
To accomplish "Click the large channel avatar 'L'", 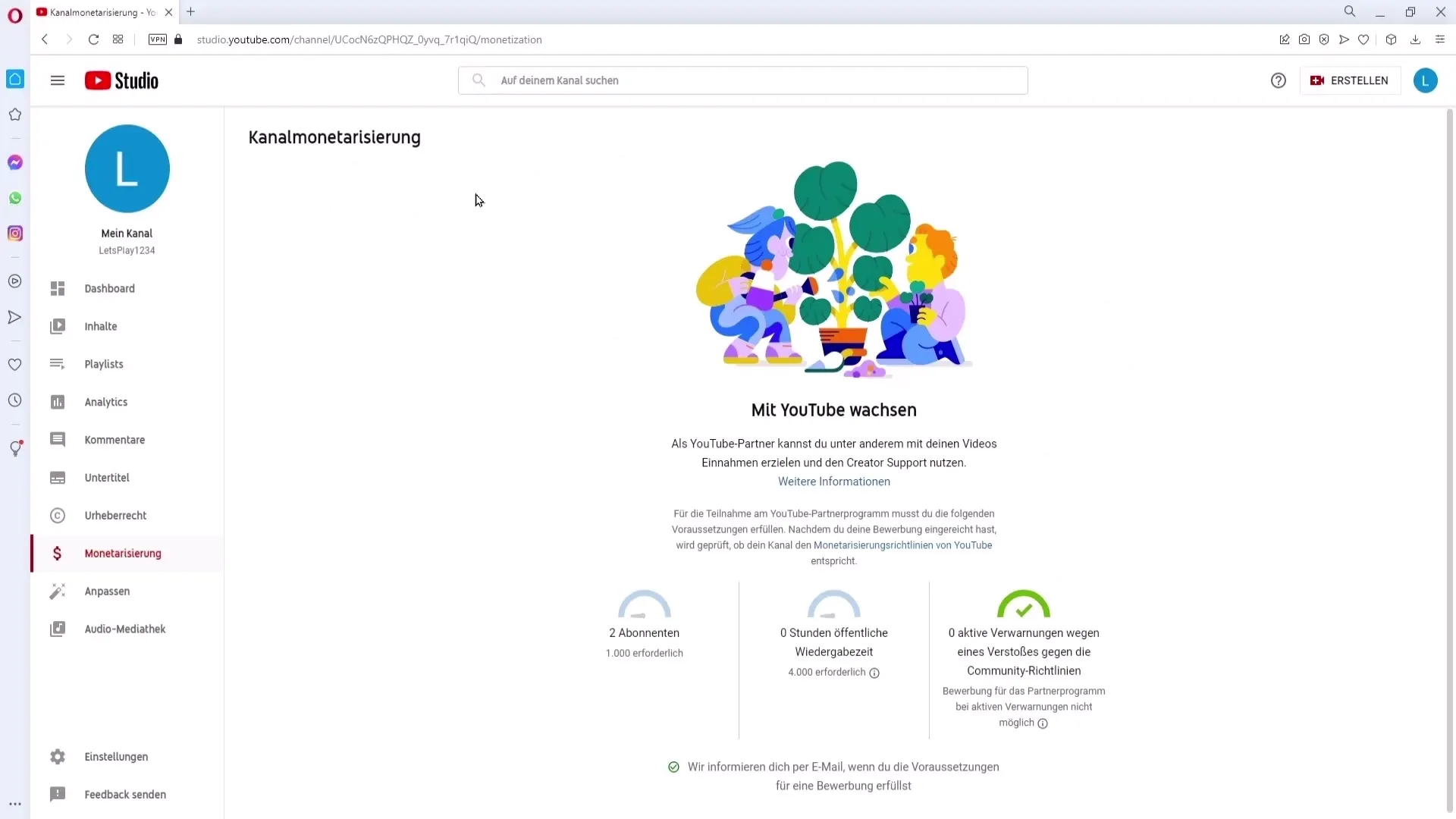I will pos(127,168).
